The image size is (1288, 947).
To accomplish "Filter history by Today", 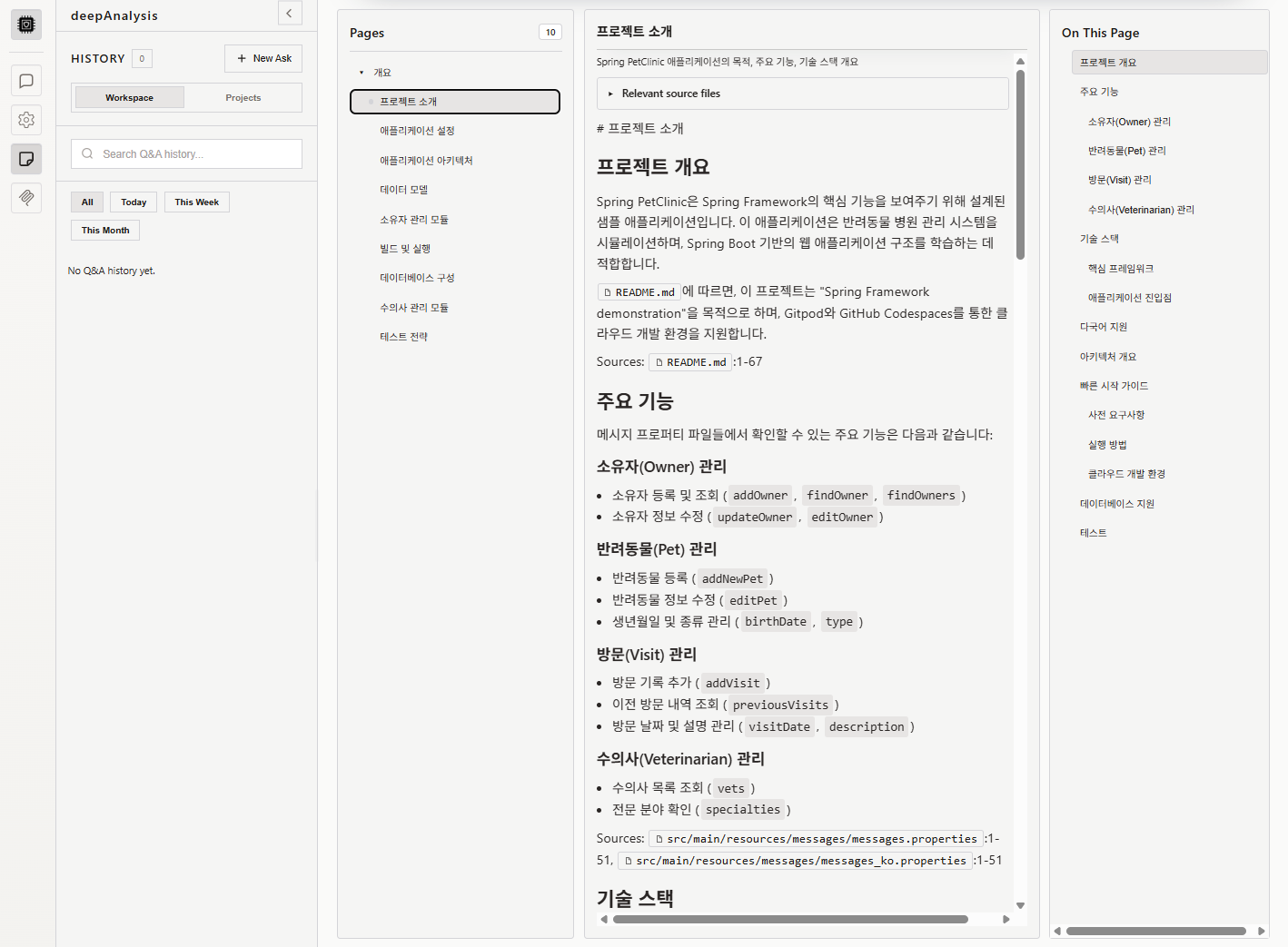I will click(x=134, y=202).
